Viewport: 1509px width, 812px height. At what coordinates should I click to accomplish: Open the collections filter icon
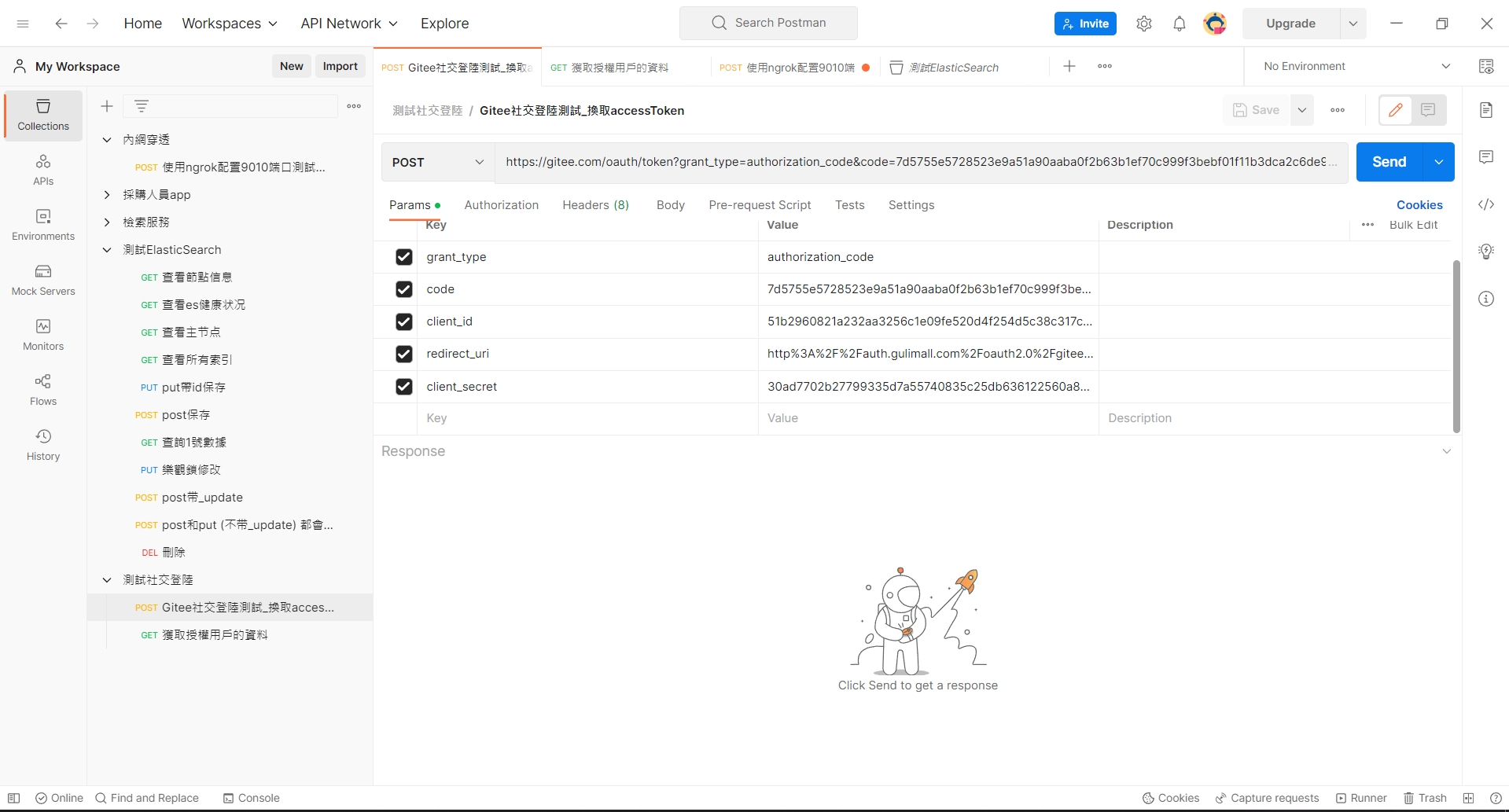pyautogui.click(x=142, y=106)
